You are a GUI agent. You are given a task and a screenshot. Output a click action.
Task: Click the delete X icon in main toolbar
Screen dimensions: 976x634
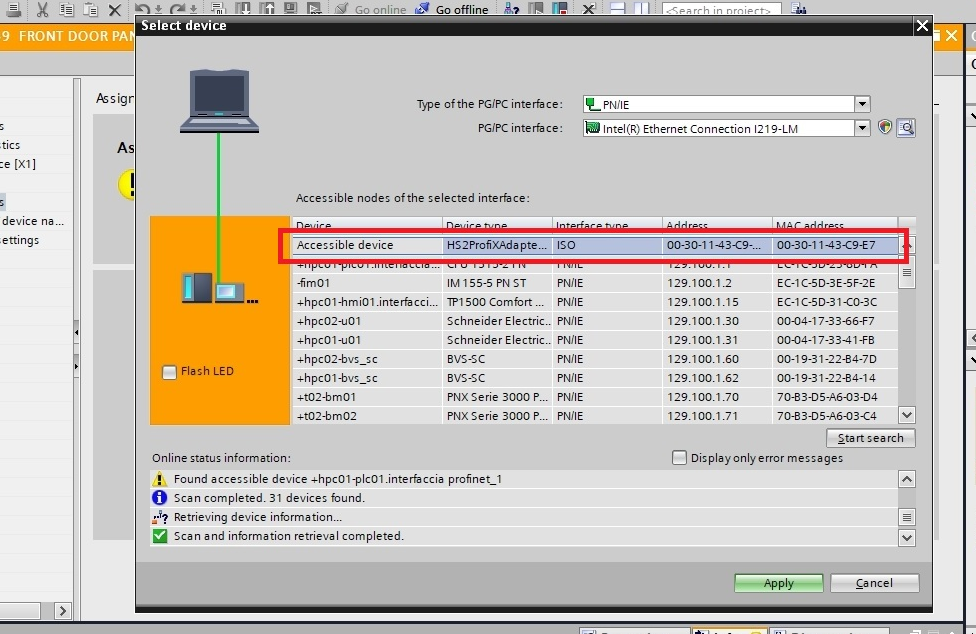(x=114, y=9)
